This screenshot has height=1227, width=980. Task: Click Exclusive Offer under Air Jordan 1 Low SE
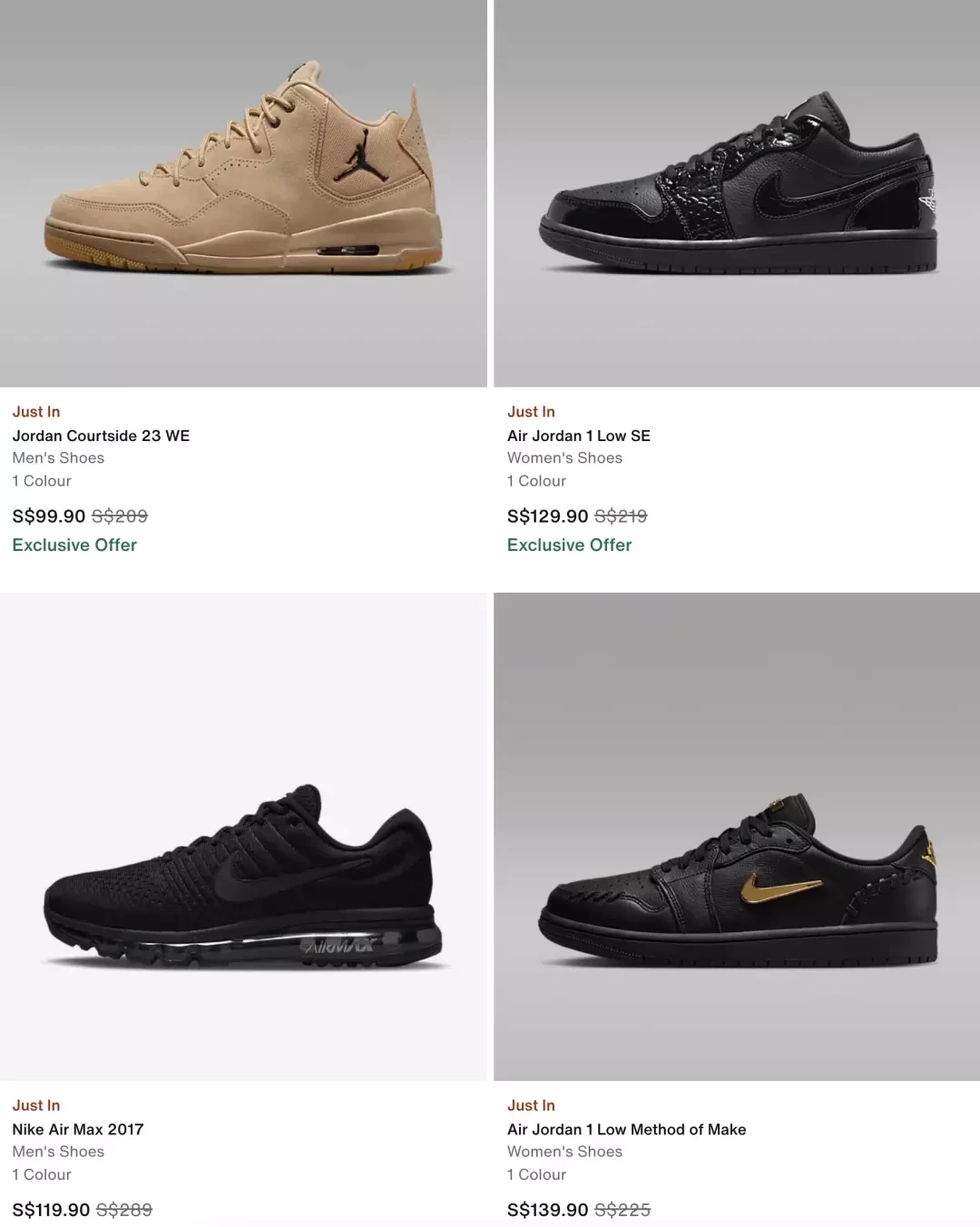(569, 545)
